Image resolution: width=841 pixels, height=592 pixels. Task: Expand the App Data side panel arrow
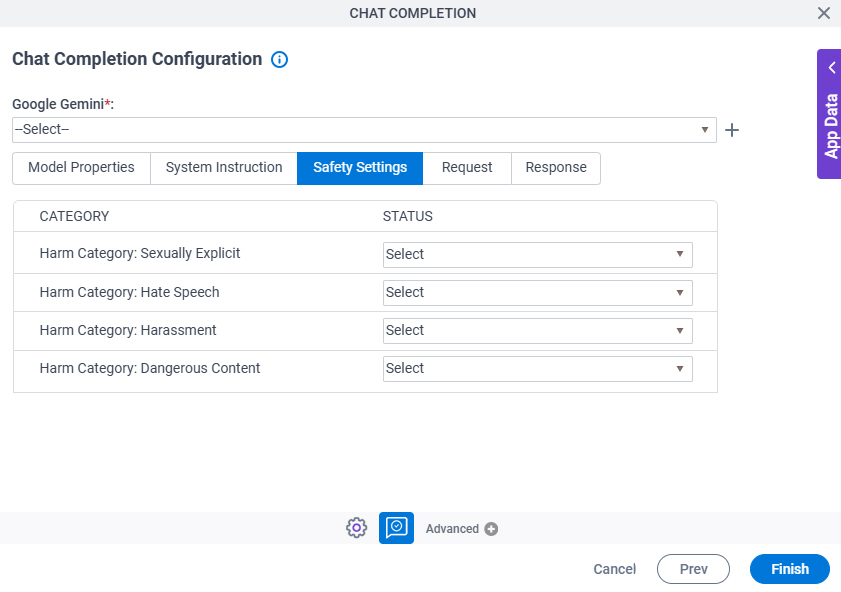pos(832,68)
